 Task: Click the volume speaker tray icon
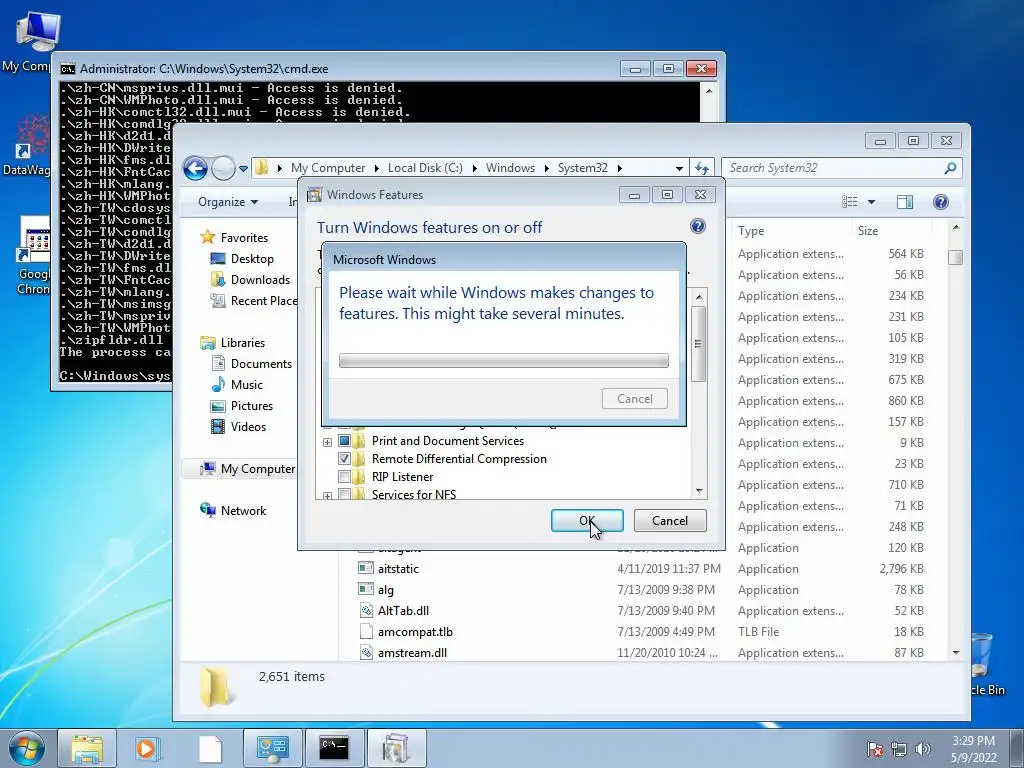923,749
